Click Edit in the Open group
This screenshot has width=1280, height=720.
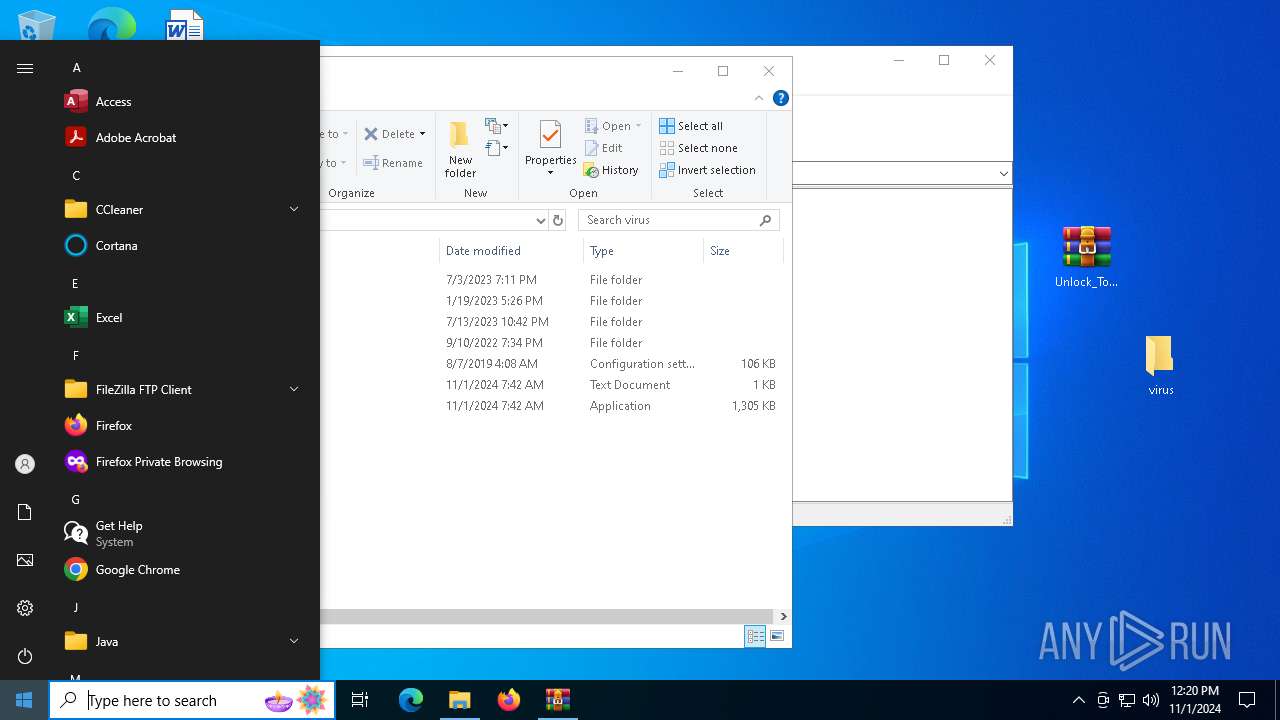click(x=603, y=148)
